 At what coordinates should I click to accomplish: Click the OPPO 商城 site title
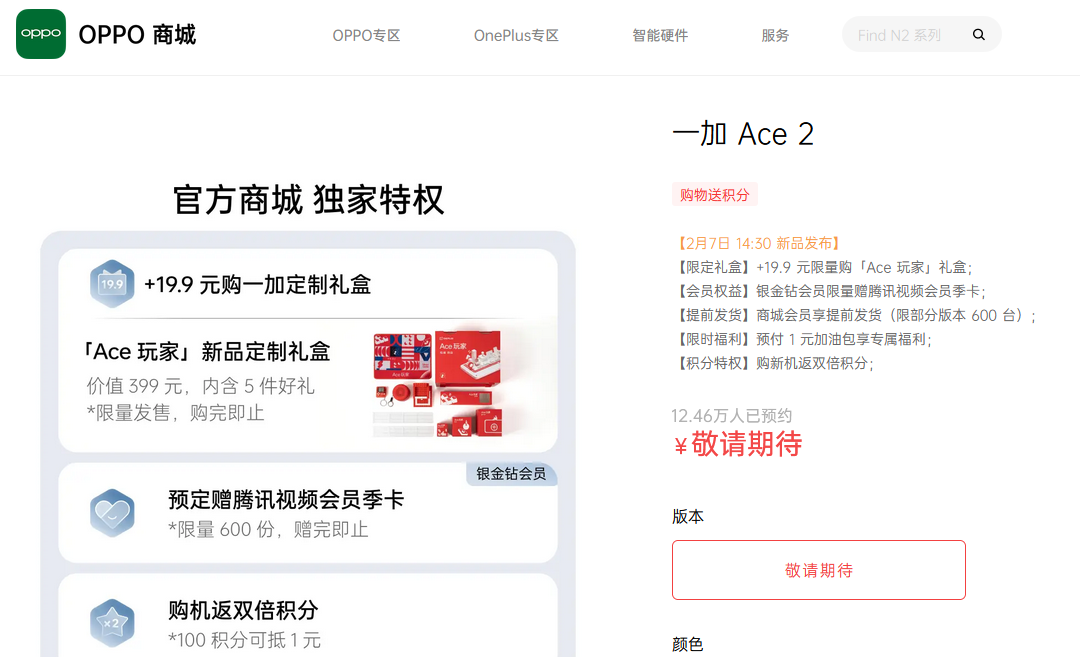(138, 34)
